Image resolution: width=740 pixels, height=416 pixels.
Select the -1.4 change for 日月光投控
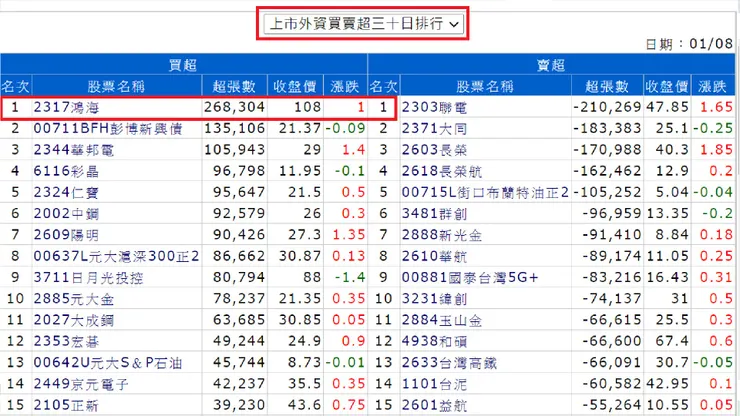click(350, 277)
